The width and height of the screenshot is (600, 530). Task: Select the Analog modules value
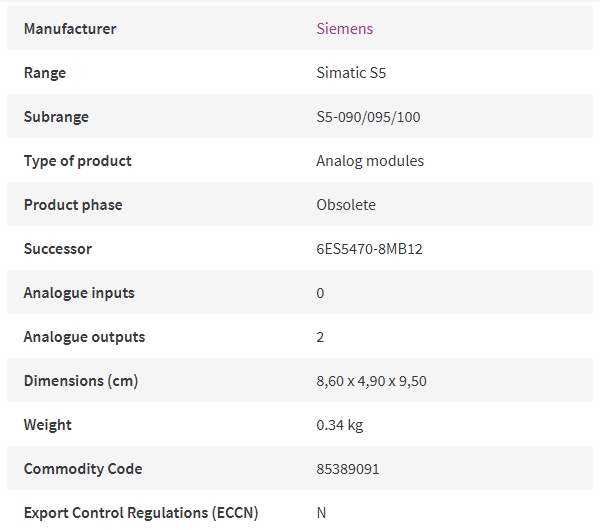[370, 161]
